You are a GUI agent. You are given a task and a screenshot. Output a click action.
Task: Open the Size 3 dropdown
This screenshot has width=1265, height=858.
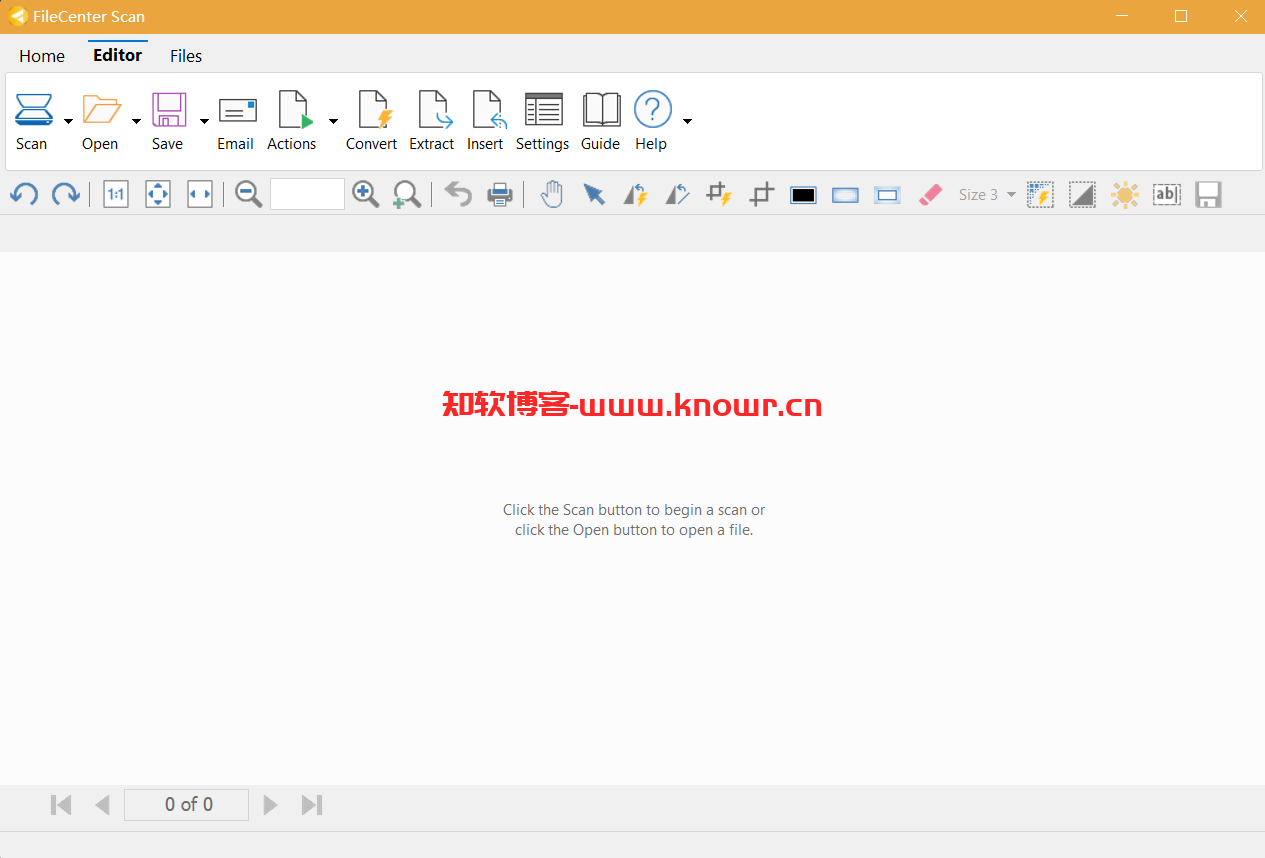tap(987, 195)
